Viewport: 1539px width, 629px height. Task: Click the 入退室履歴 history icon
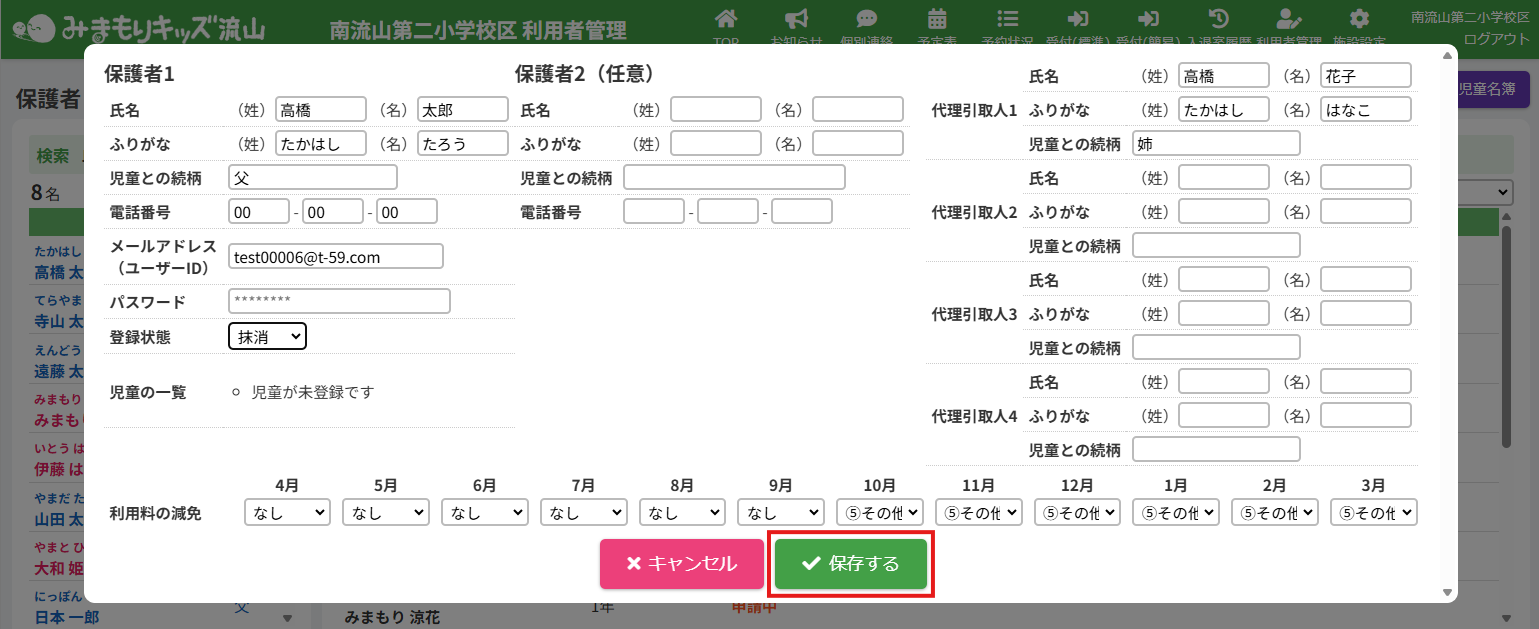1218,20
